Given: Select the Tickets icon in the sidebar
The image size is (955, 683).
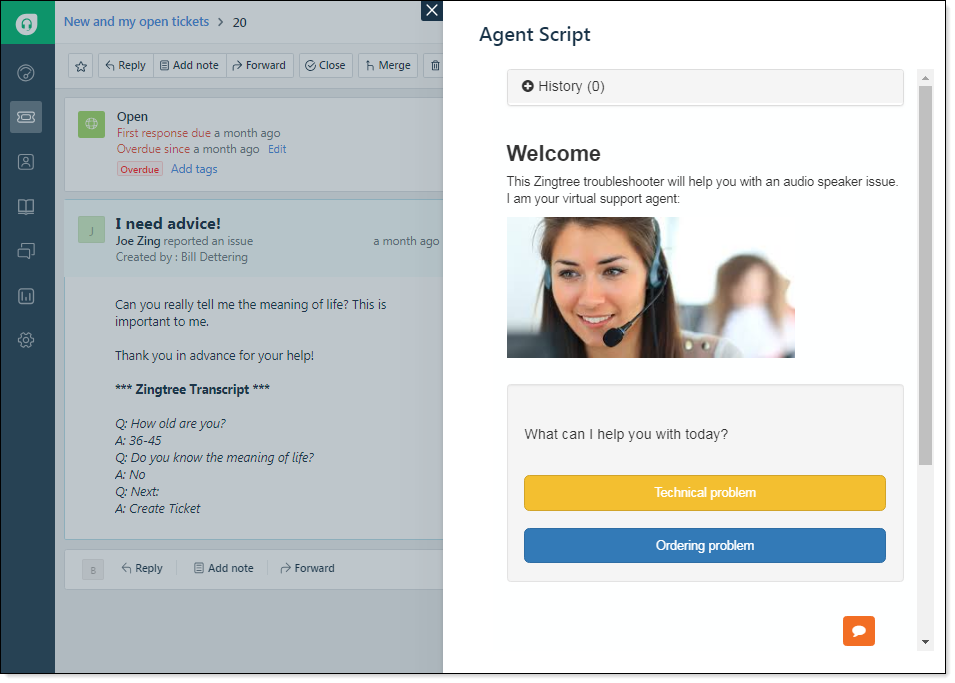Looking at the screenshot, I should [26, 116].
